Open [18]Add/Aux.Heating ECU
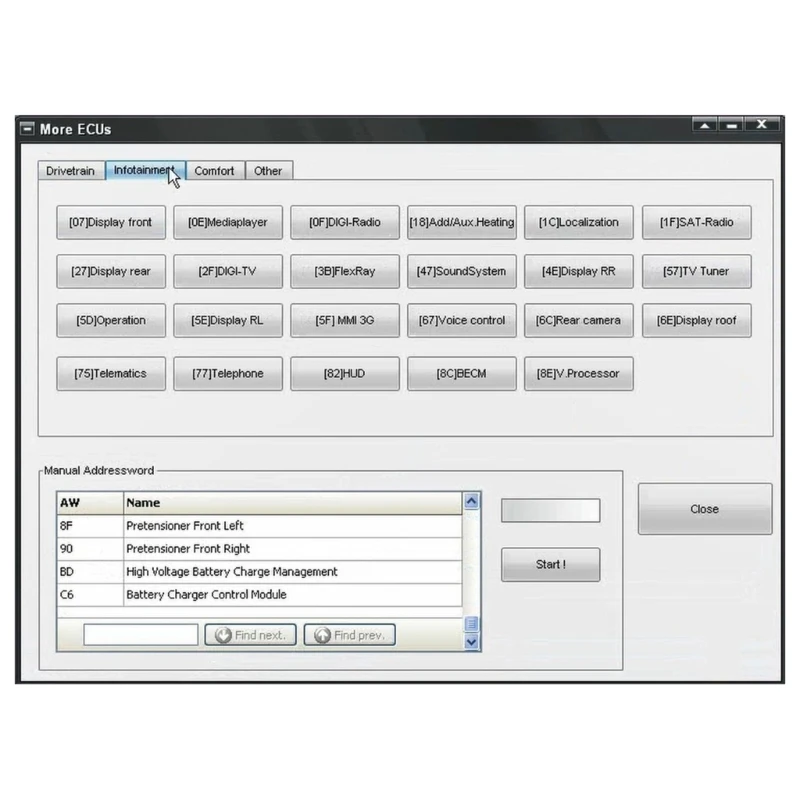 tap(462, 222)
